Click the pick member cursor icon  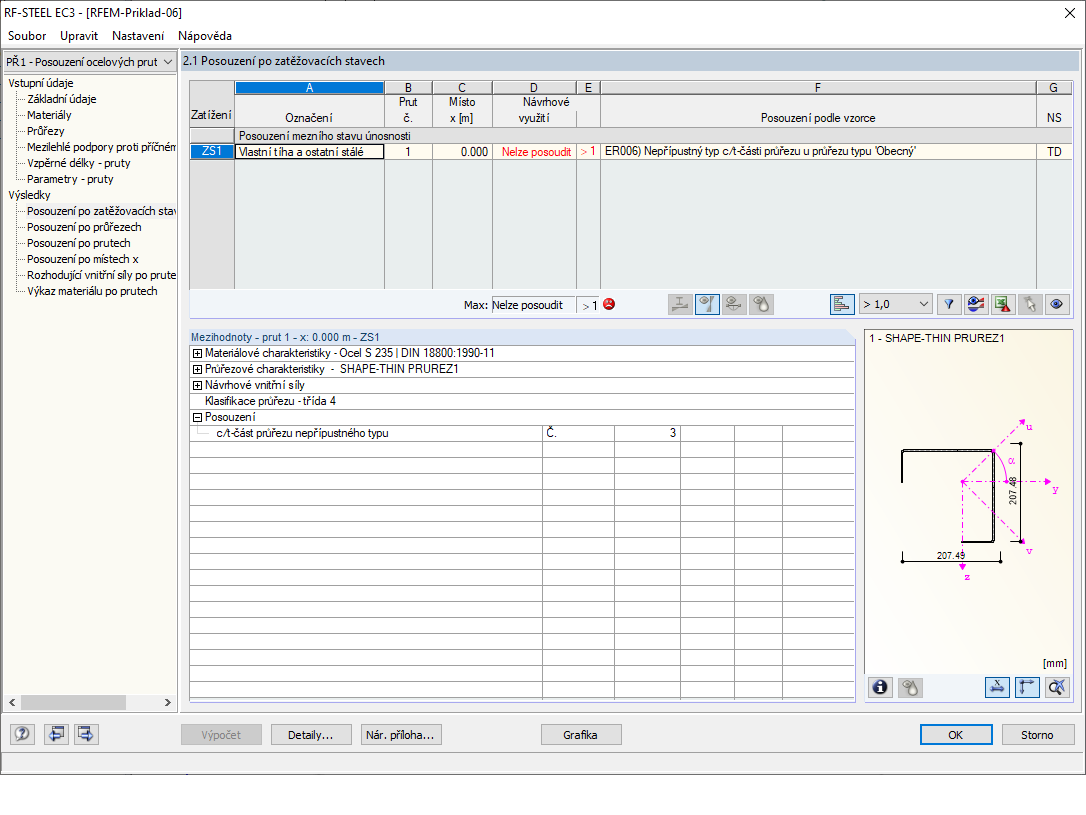[x=1030, y=304]
